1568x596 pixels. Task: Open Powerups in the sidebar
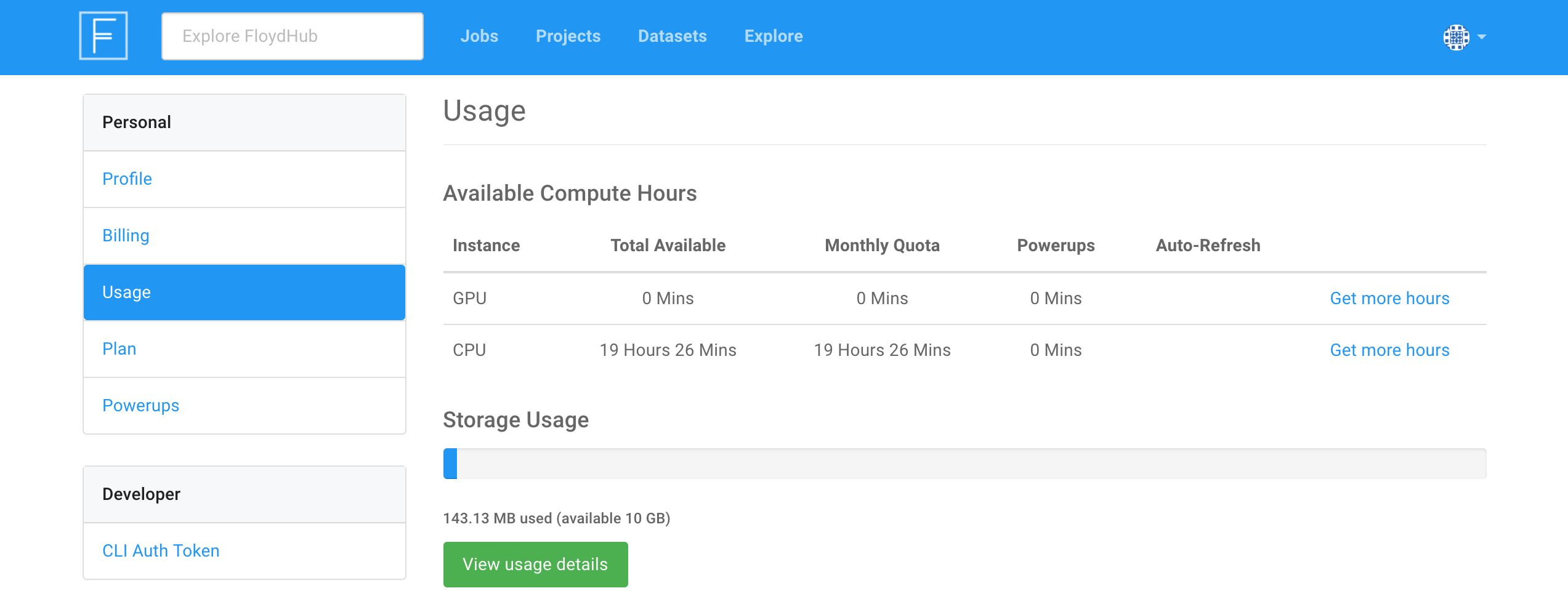click(140, 406)
